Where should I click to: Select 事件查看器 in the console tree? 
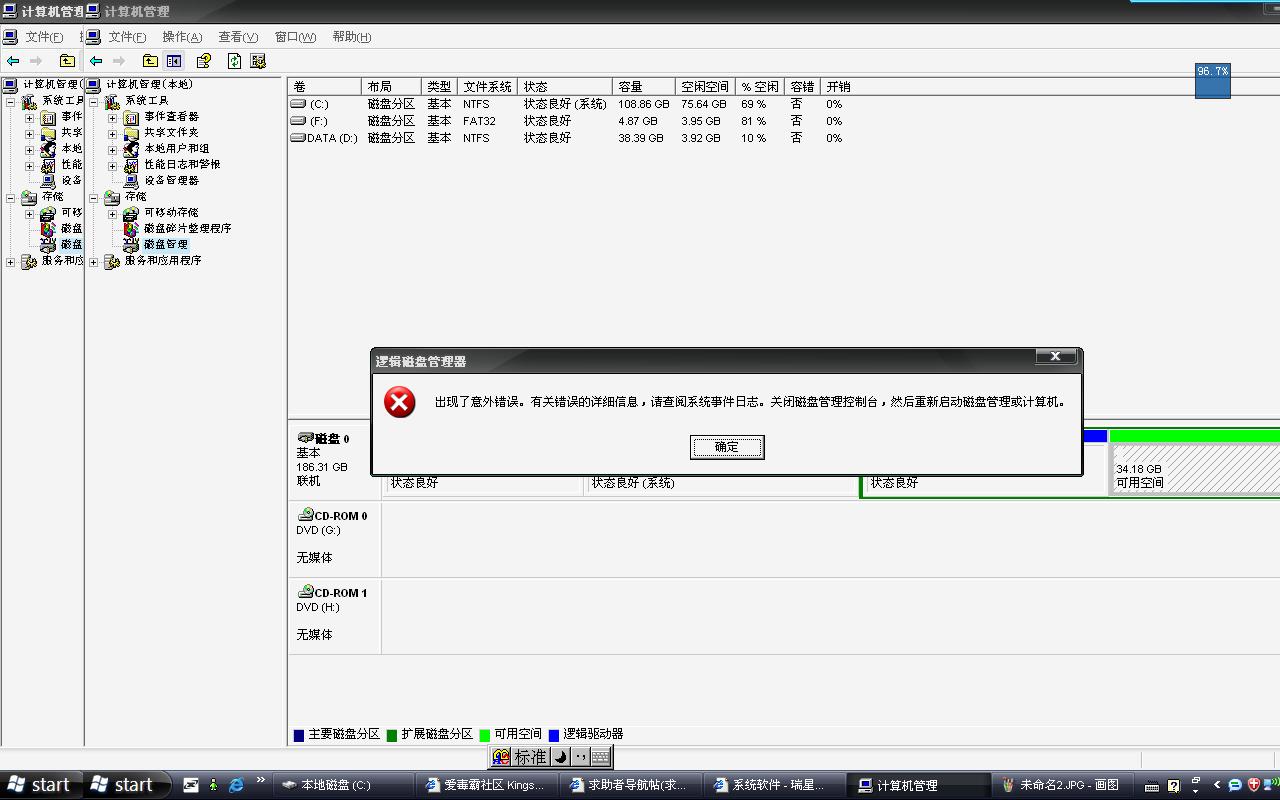click(x=171, y=117)
